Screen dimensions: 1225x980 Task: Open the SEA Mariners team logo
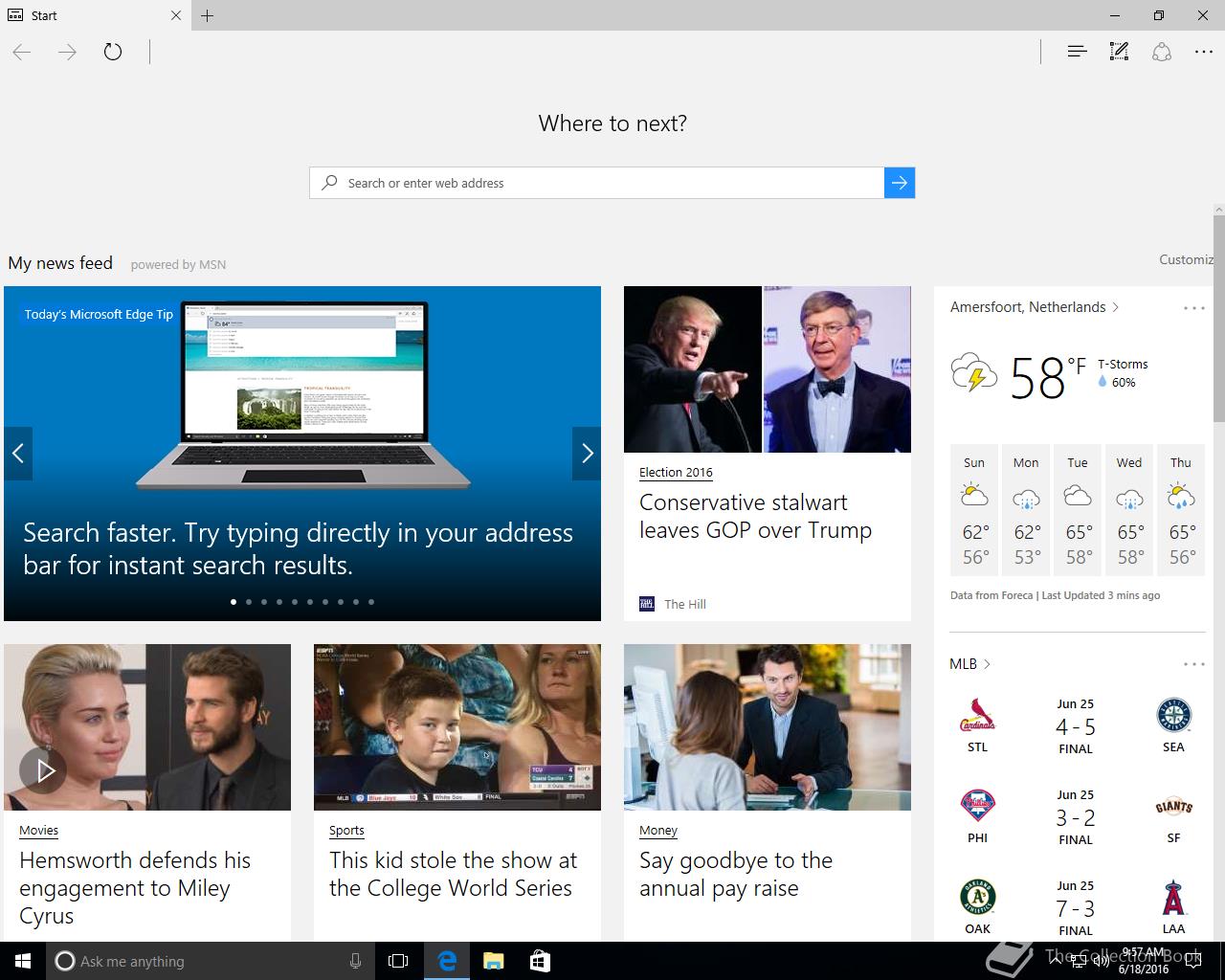point(1173,715)
